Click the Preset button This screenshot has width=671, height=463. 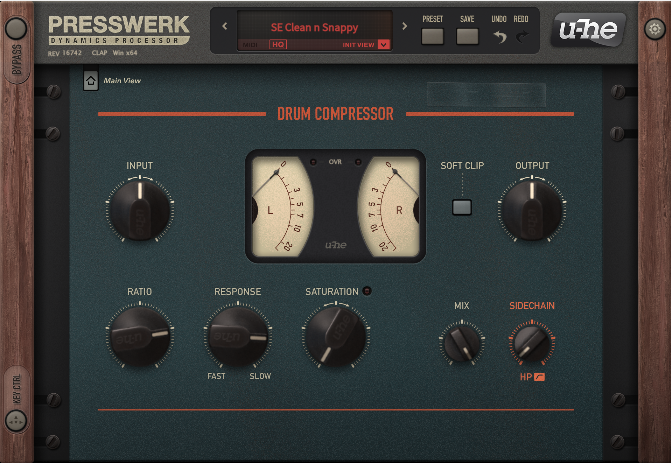pos(432,36)
